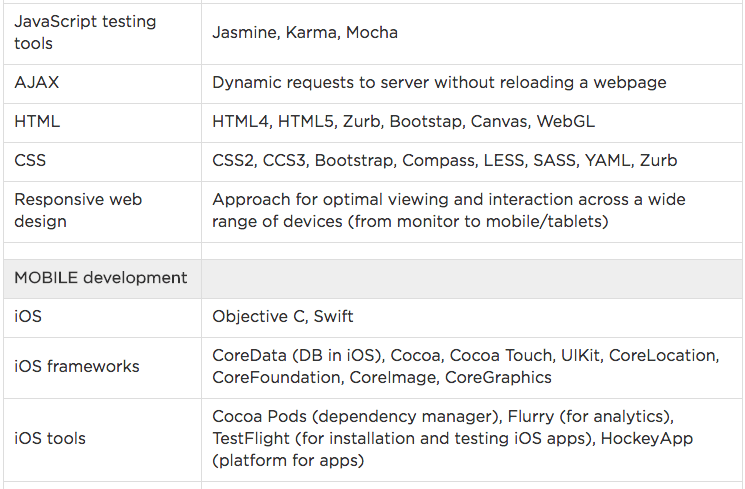The width and height of the screenshot is (745, 489).
Task: Click the word 'WebGL' in HTML row
Action: (565, 121)
